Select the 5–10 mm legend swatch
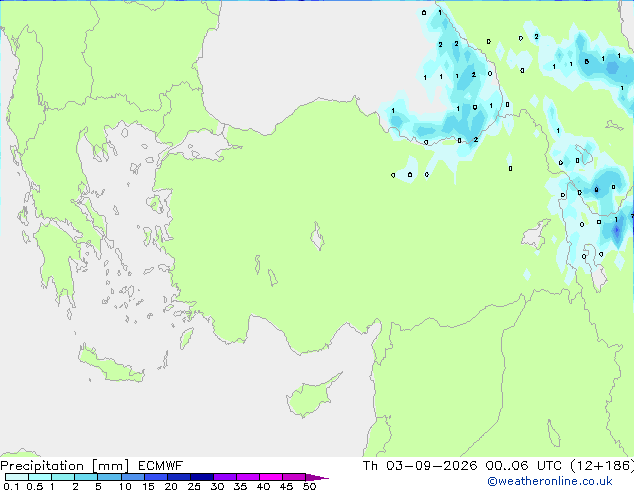 point(109,477)
